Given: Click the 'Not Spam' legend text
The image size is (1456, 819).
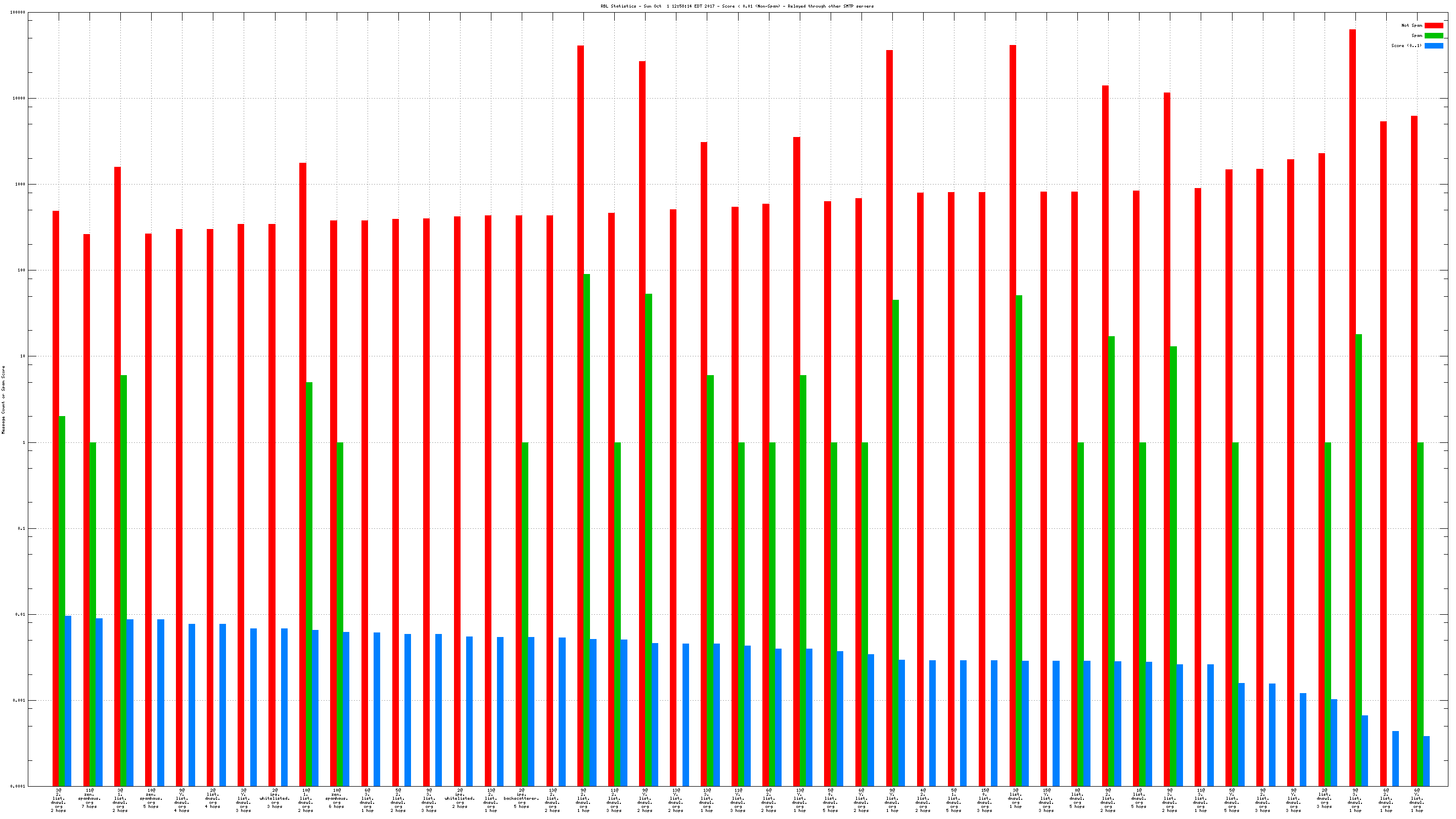Looking at the screenshot, I should pos(1412,25).
